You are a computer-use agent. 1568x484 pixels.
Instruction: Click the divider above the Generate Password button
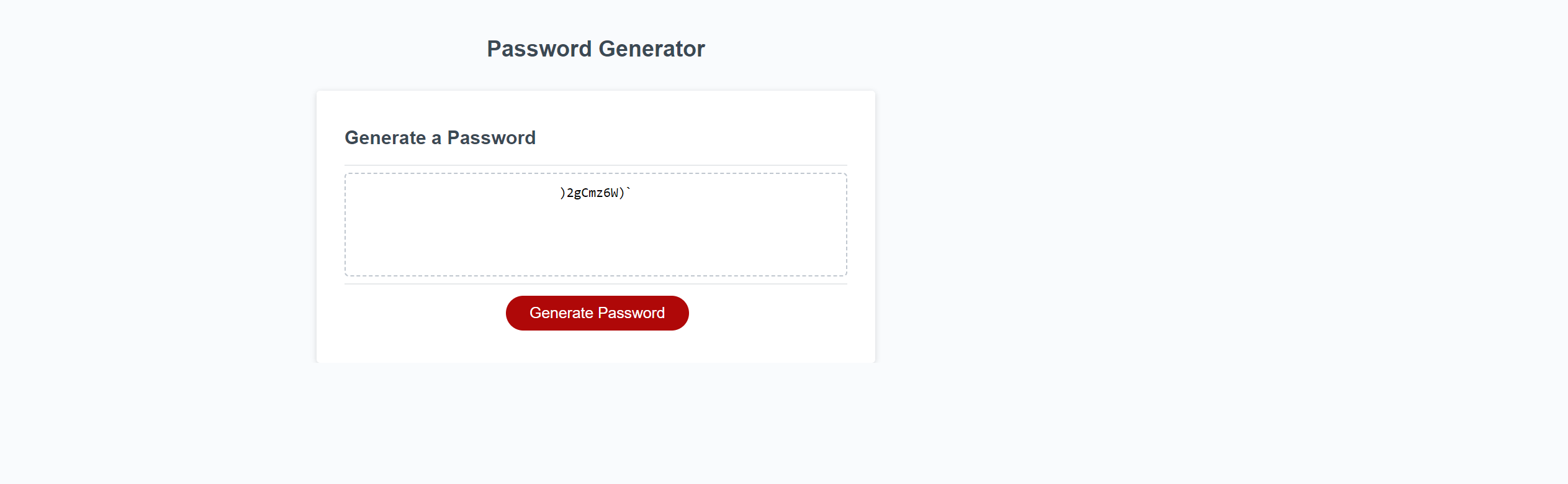pos(595,285)
